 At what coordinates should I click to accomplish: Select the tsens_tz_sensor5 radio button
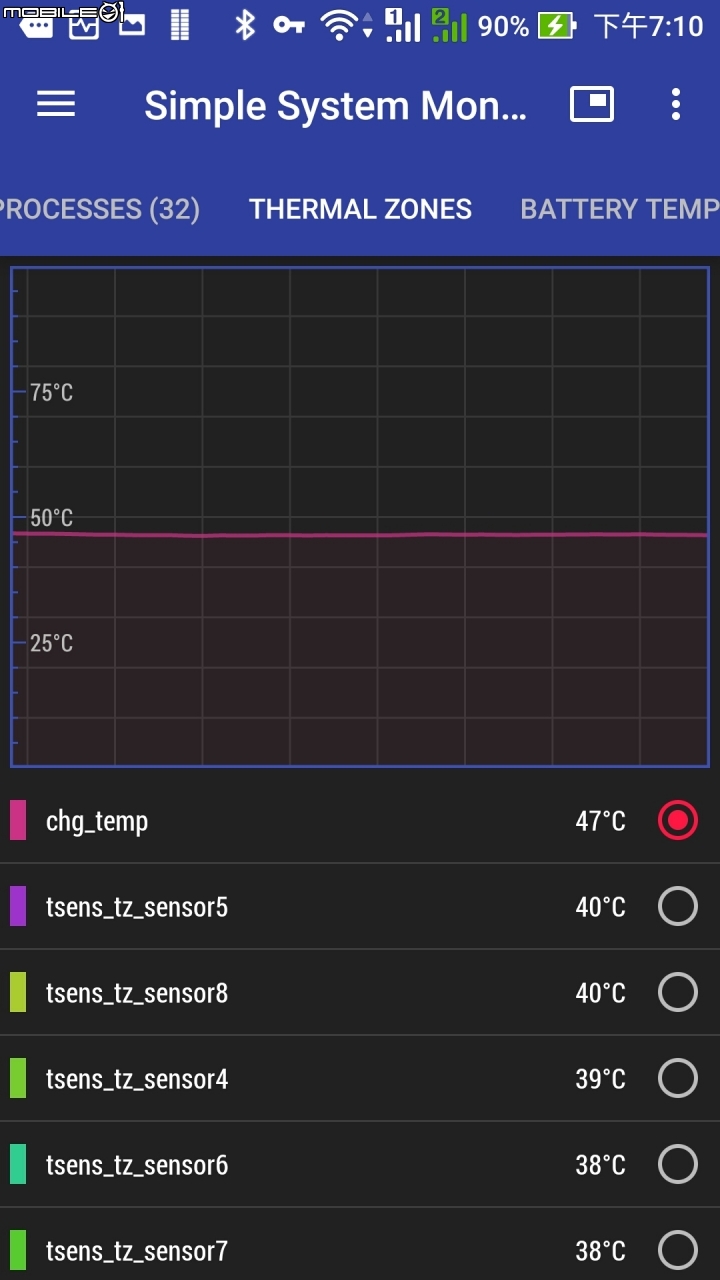[678, 907]
